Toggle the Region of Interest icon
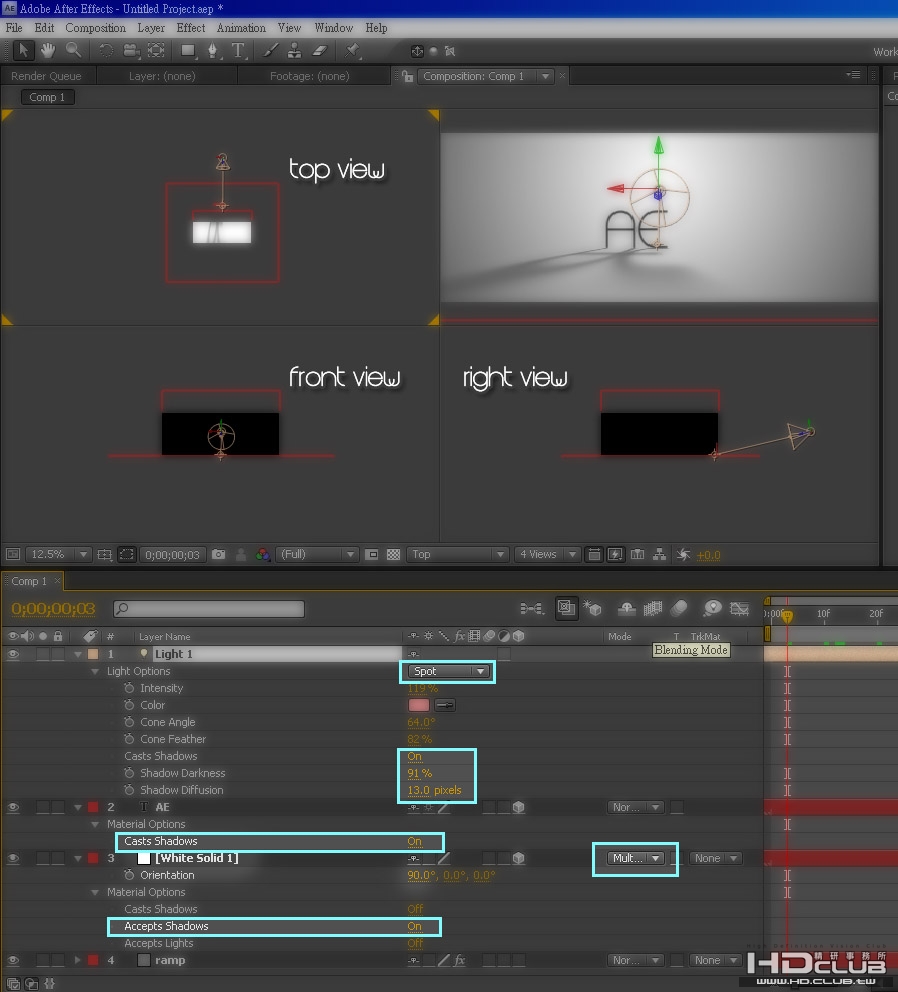898x992 pixels. point(372,555)
